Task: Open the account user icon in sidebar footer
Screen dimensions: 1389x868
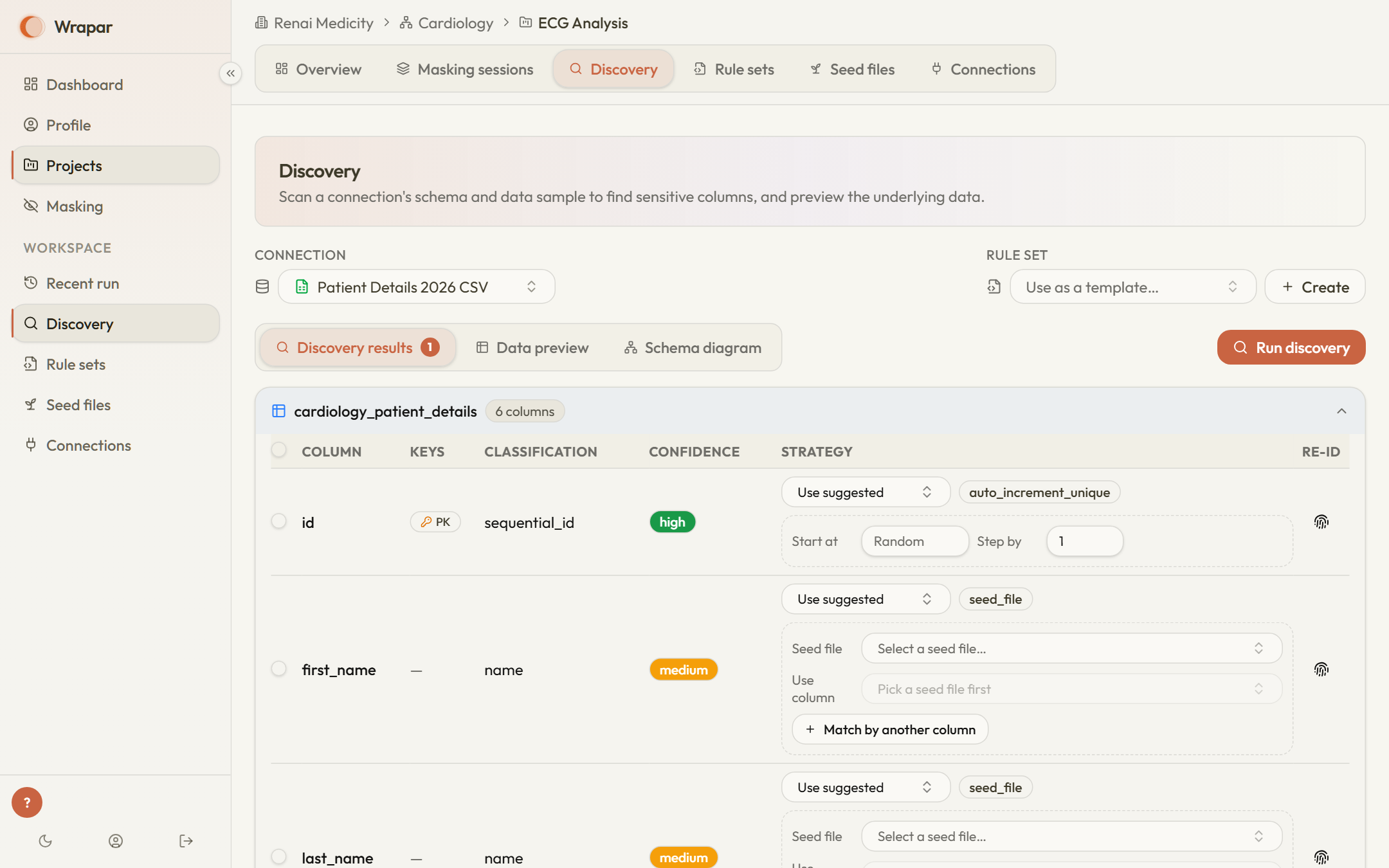Action: pos(116,841)
